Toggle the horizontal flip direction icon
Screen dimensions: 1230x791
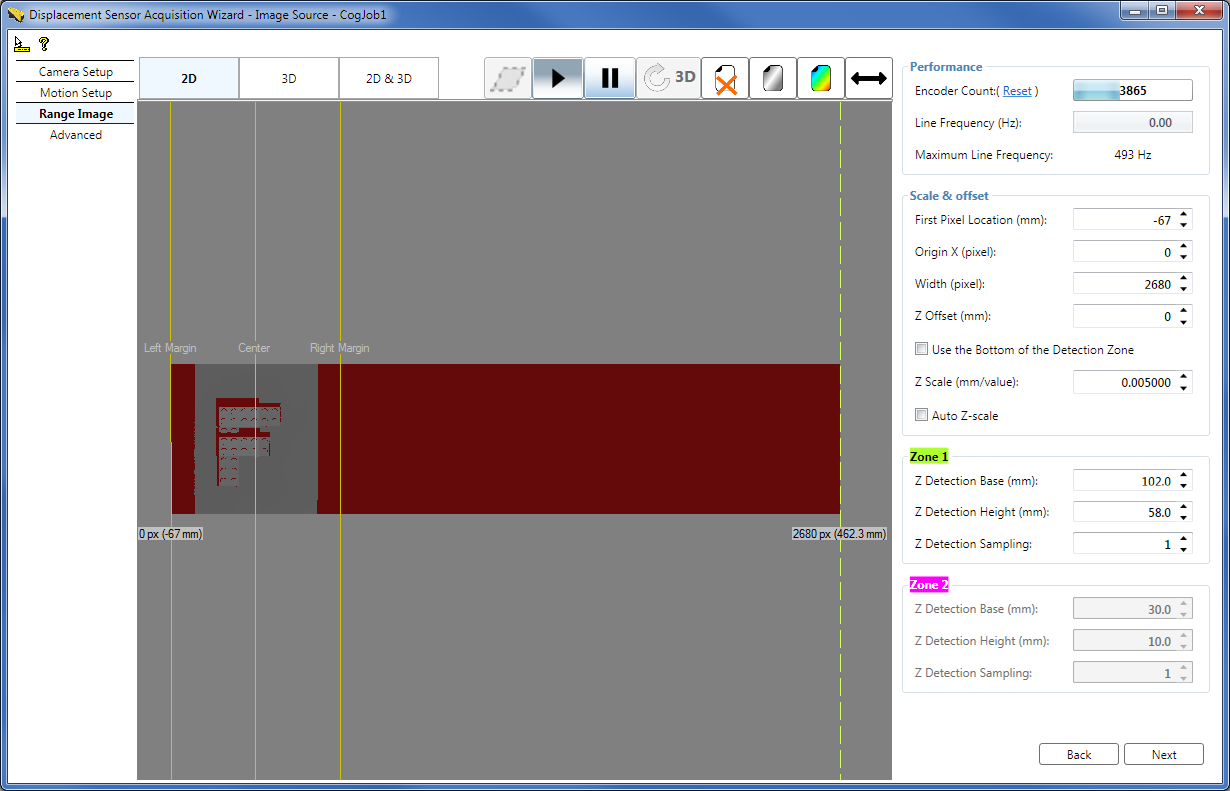tap(868, 77)
